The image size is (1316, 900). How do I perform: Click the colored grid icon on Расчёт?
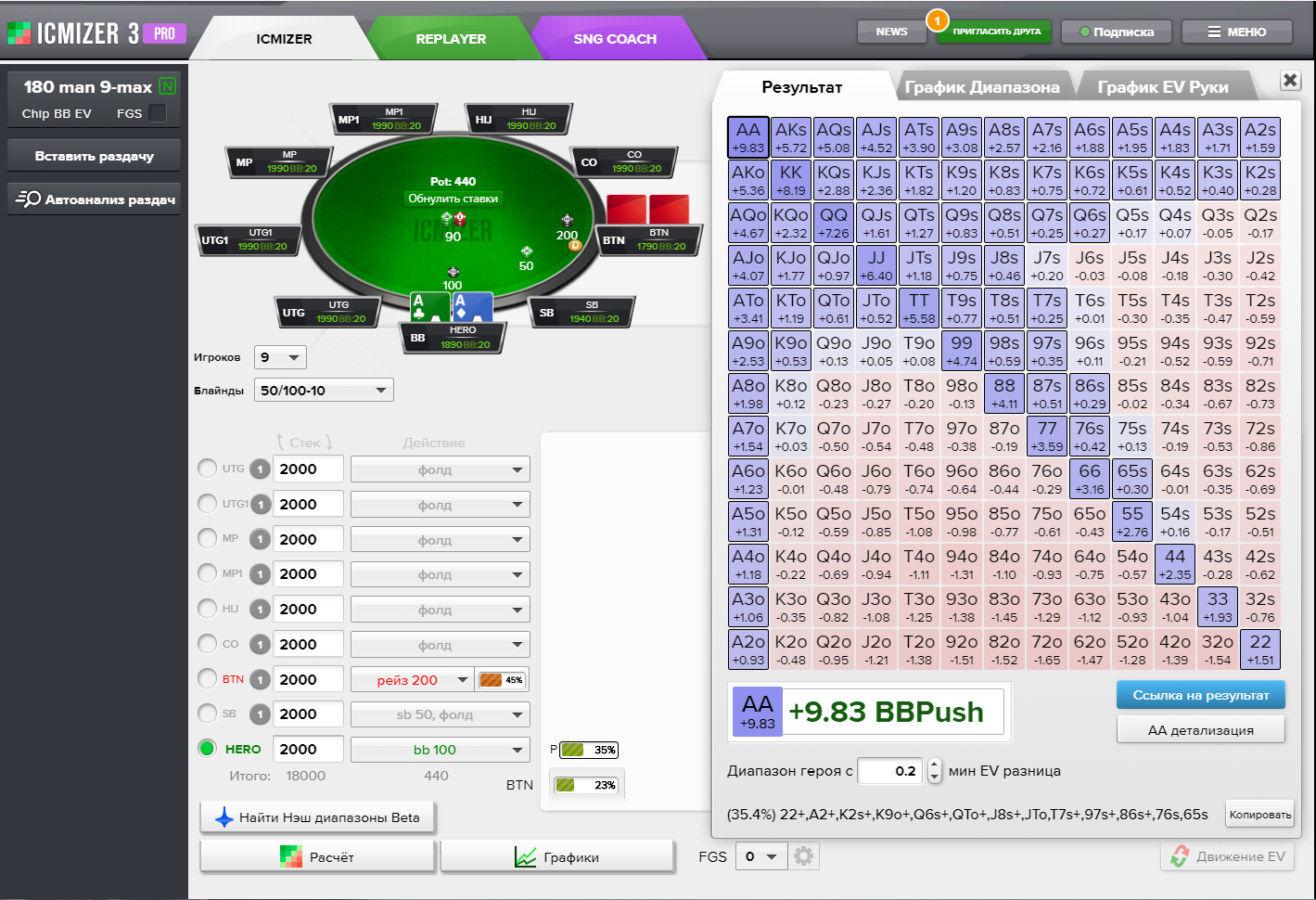[291, 856]
